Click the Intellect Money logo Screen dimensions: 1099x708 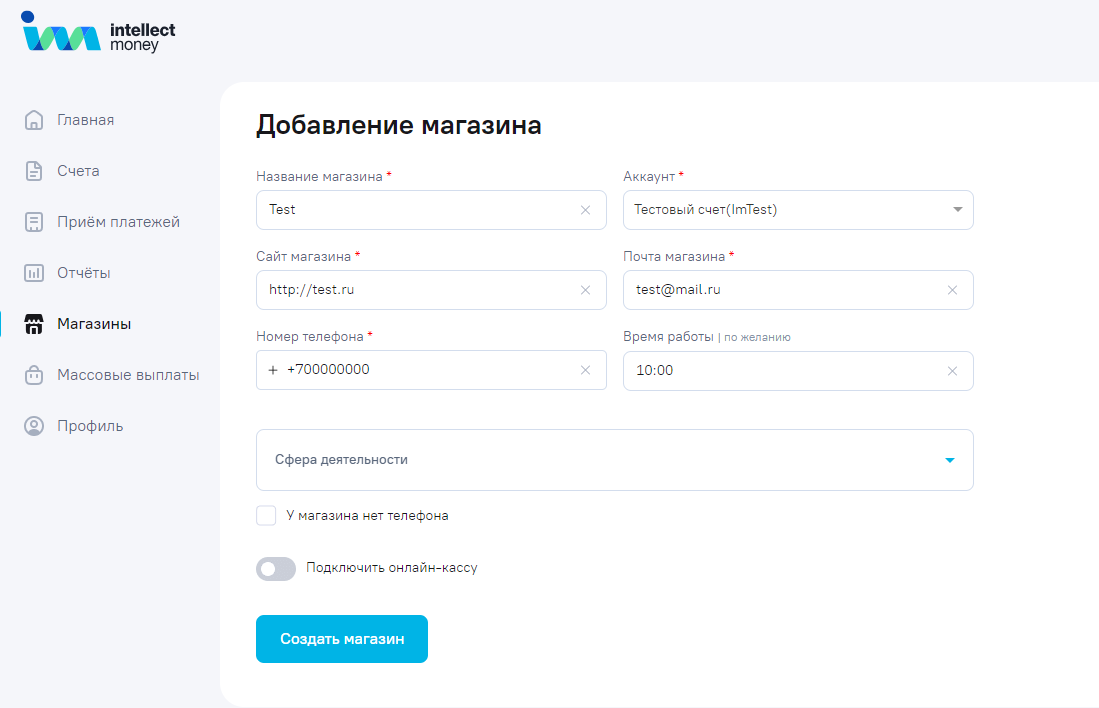98,33
